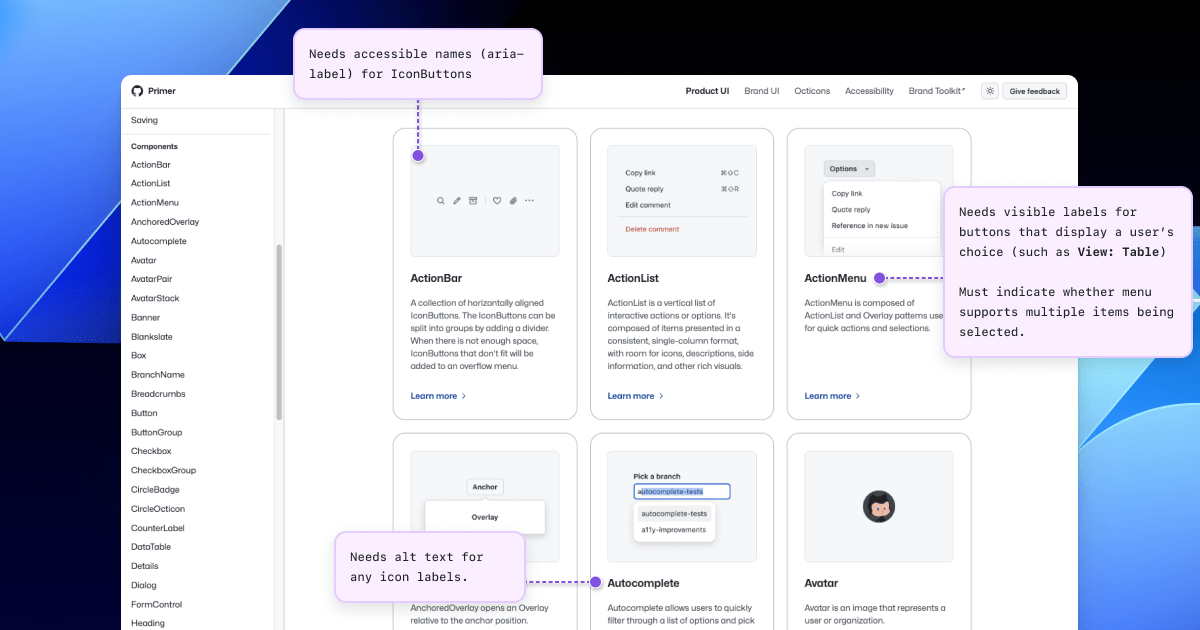Click the search icon in ActionBar preview
The height and width of the screenshot is (630, 1200).
point(440,201)
